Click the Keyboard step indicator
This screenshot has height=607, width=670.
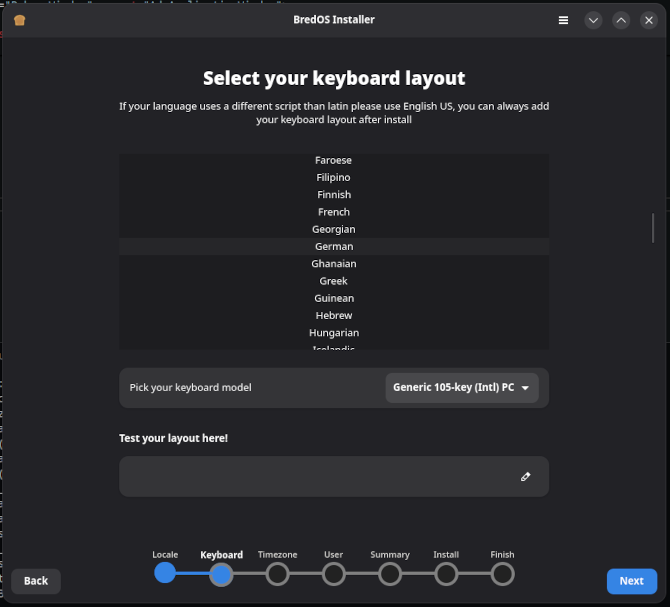coord(221,573)
